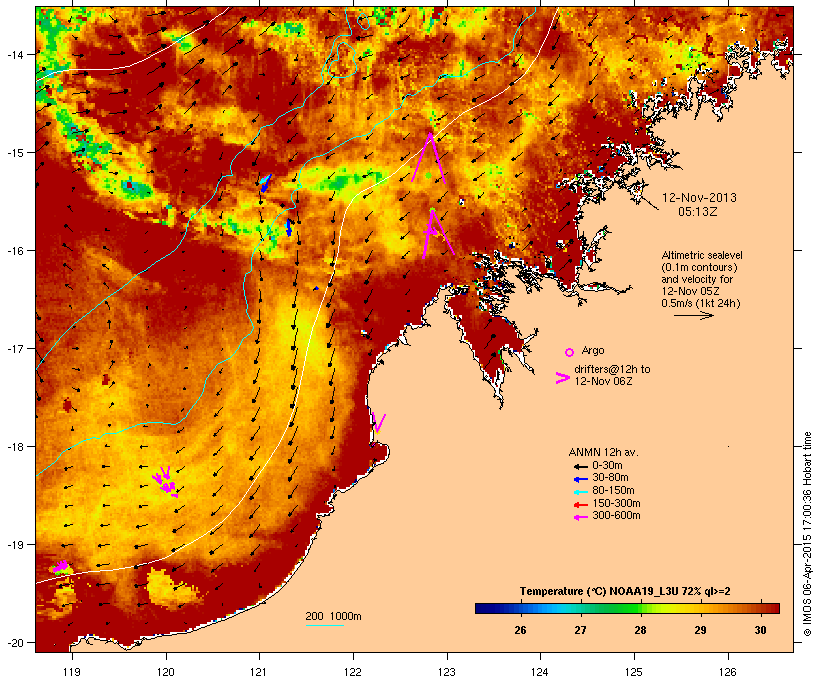The width and height of the screenshot is (820, 680).
Task: Click the latitude label -17
Action: coord(14,348)
